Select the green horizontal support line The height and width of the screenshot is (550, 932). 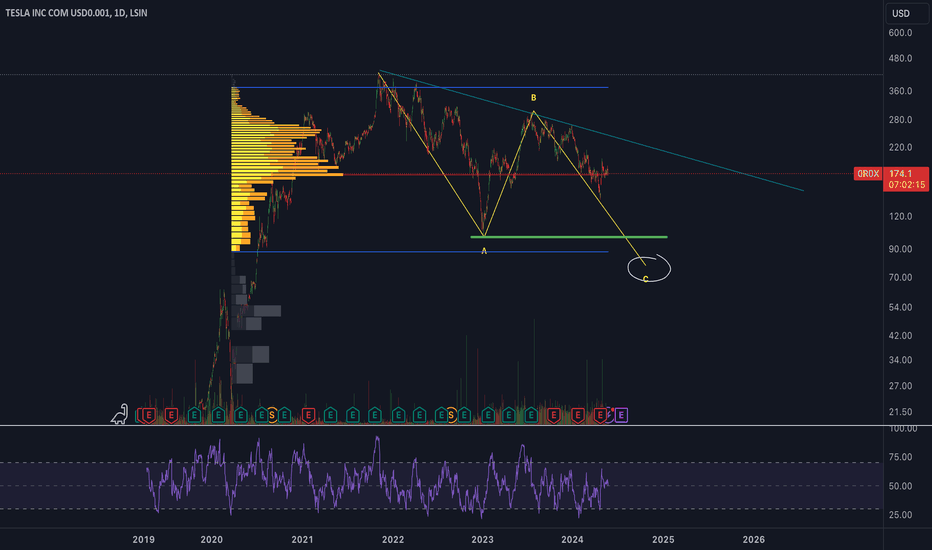569,237
